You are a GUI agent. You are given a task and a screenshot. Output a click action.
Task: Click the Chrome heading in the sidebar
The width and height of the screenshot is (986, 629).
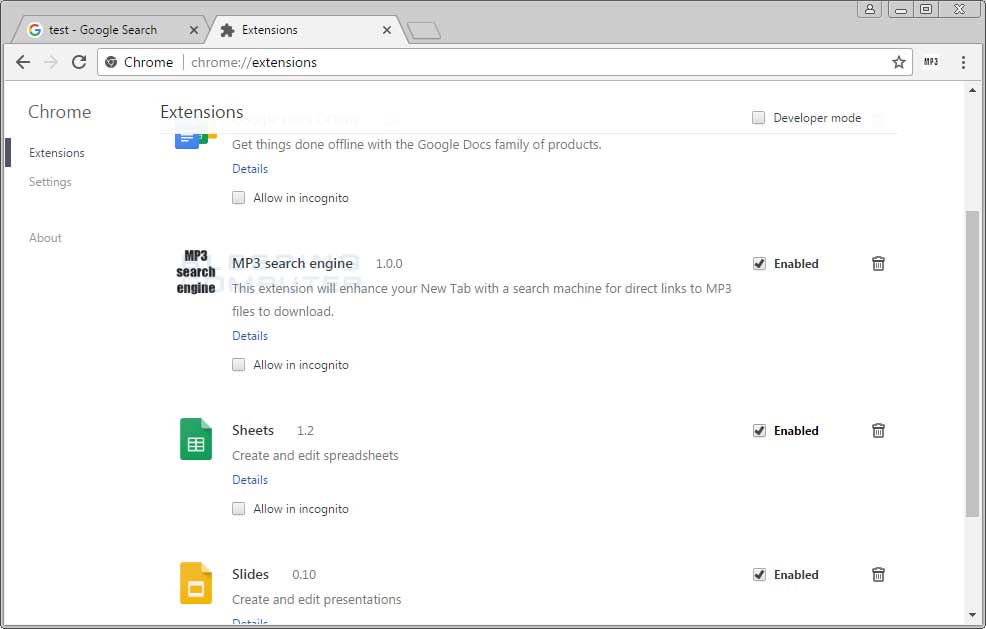[60, 112]
